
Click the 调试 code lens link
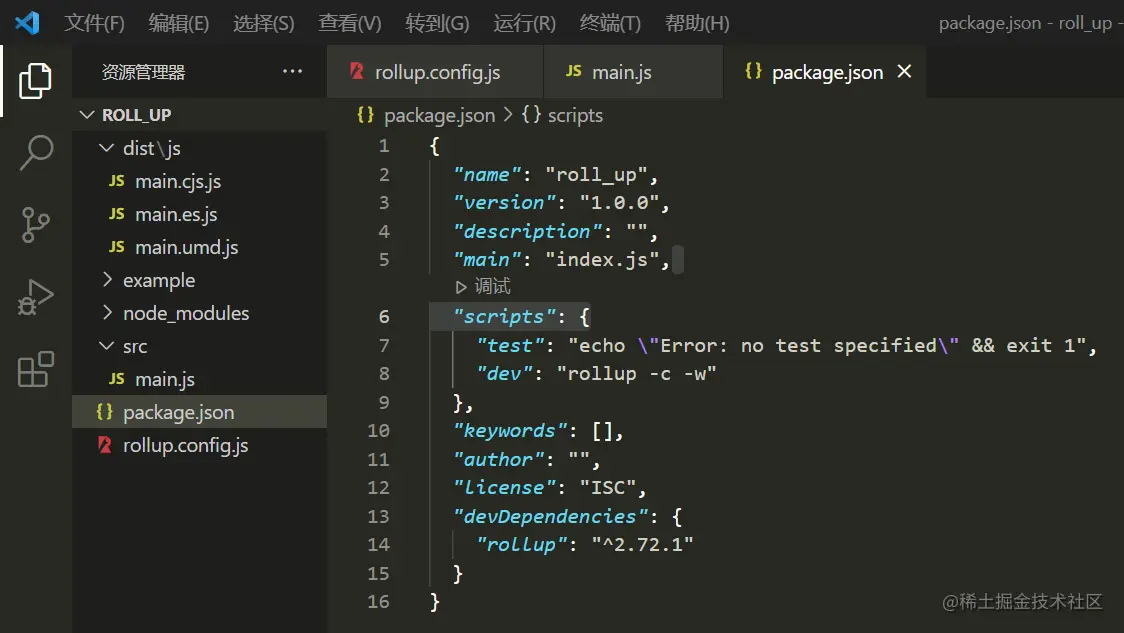[492, 287]
